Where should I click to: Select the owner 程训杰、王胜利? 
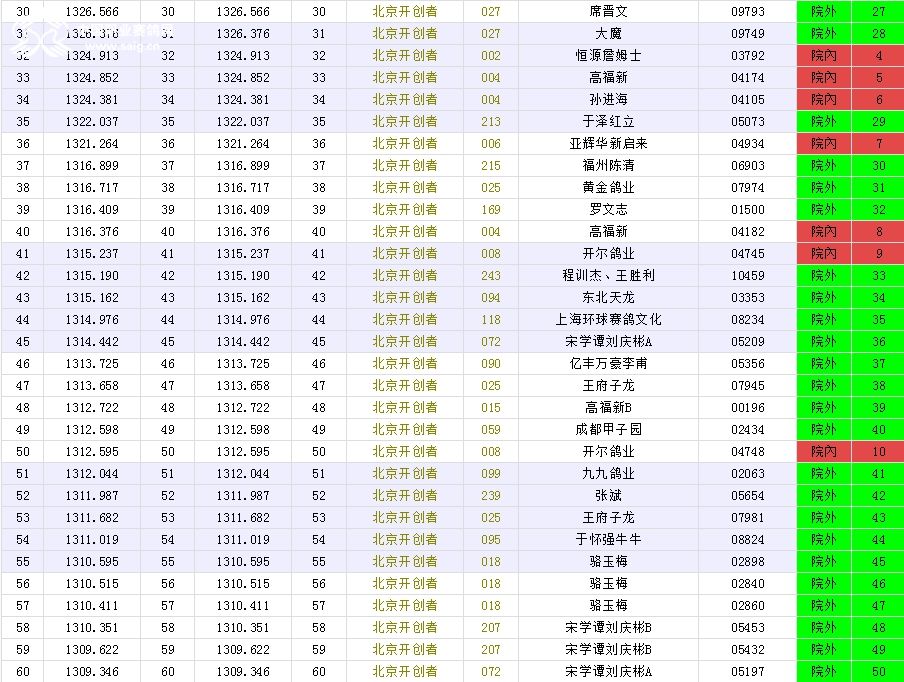(x=608, y=276)
